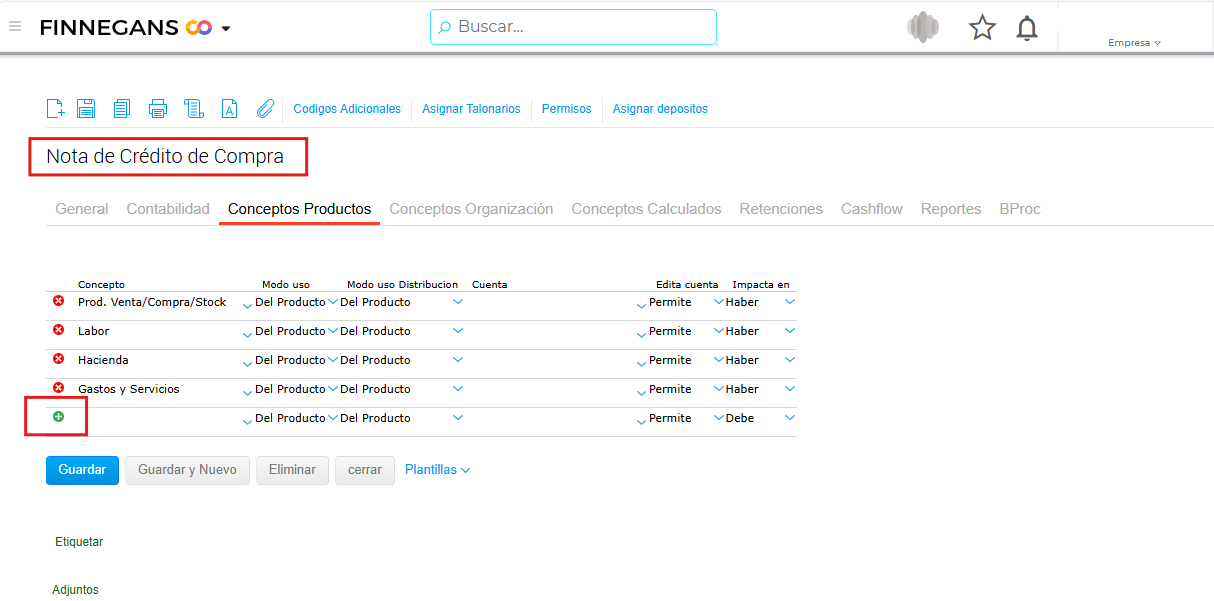
Task: Open Concepto dropdown in the Labor row
Action: click(247, 335)
